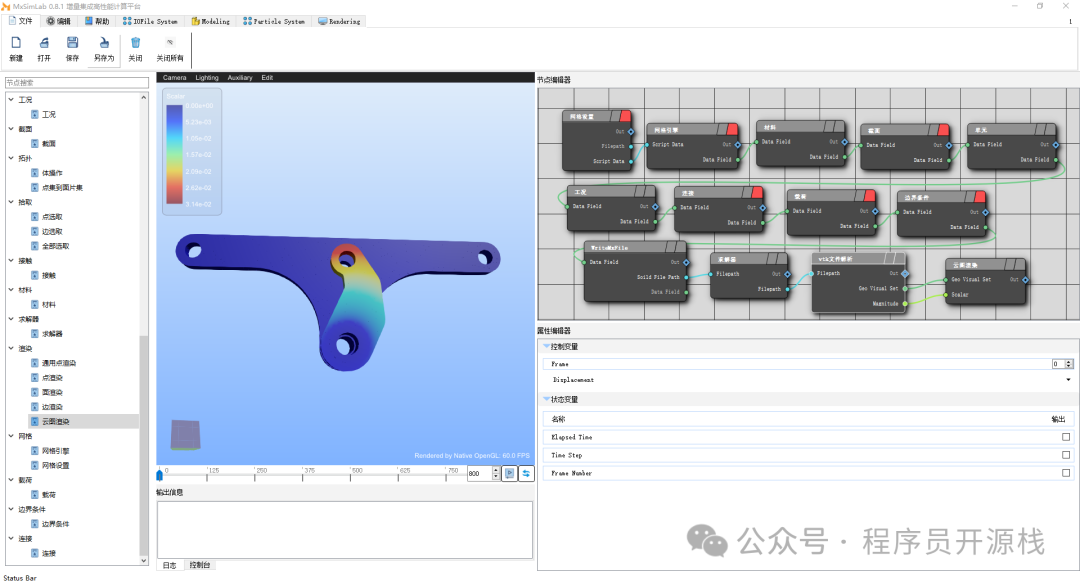Click the 关闭 (Close) trash icon
This screenshot has width=1080, height=585.
[135, 43]
